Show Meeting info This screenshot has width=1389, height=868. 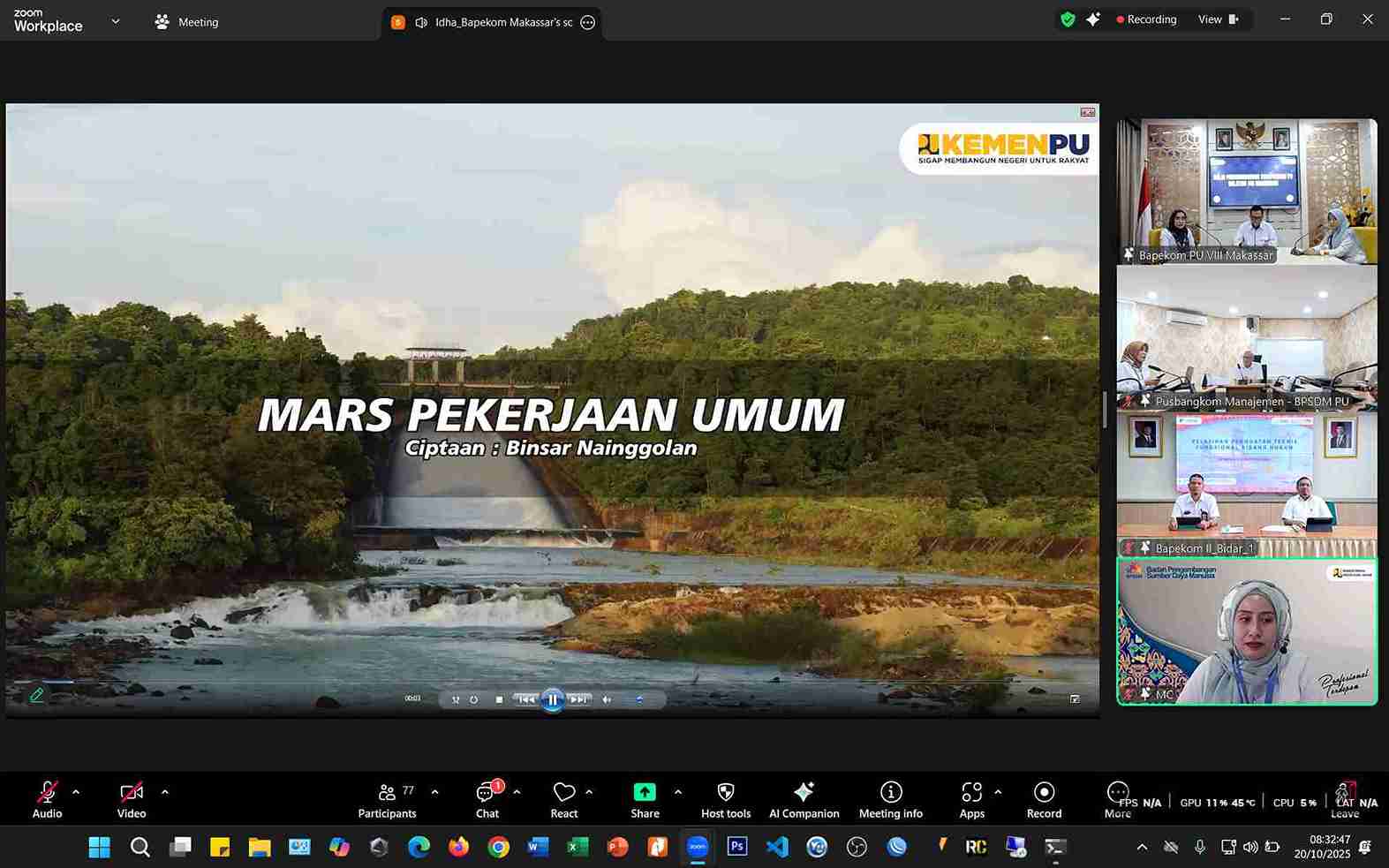(890, 800)
